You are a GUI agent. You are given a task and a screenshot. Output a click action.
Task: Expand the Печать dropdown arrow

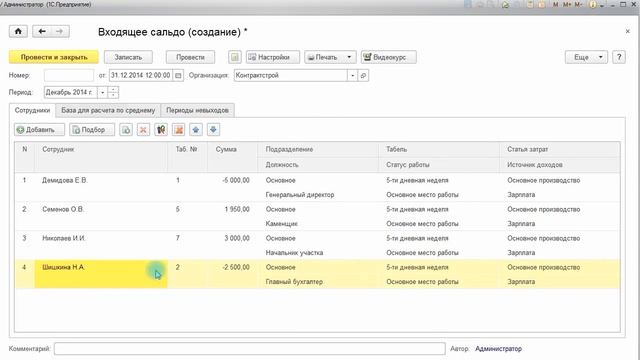[x=349, y=57]
